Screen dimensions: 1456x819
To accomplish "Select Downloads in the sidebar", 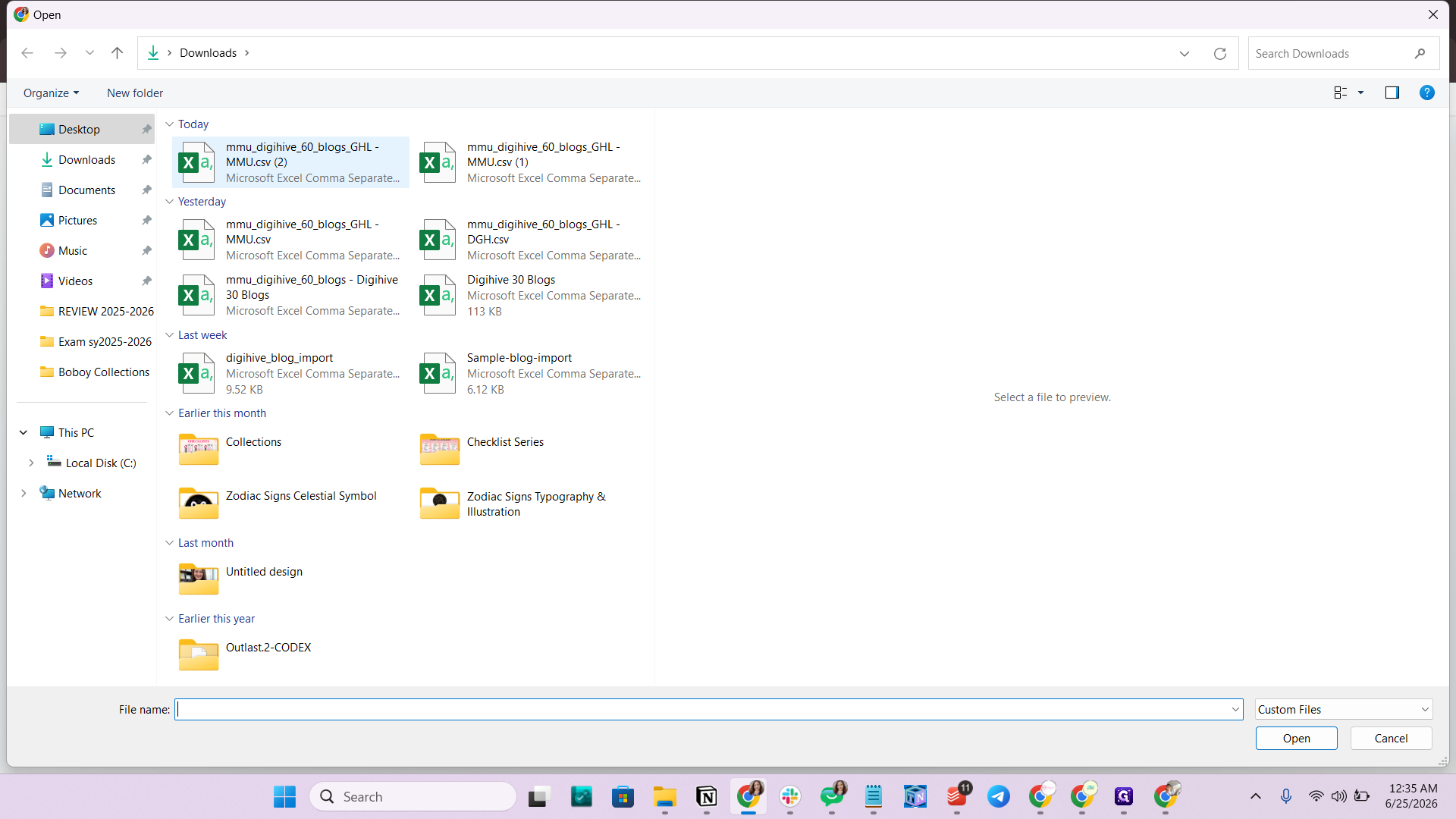I will (83, 159).
